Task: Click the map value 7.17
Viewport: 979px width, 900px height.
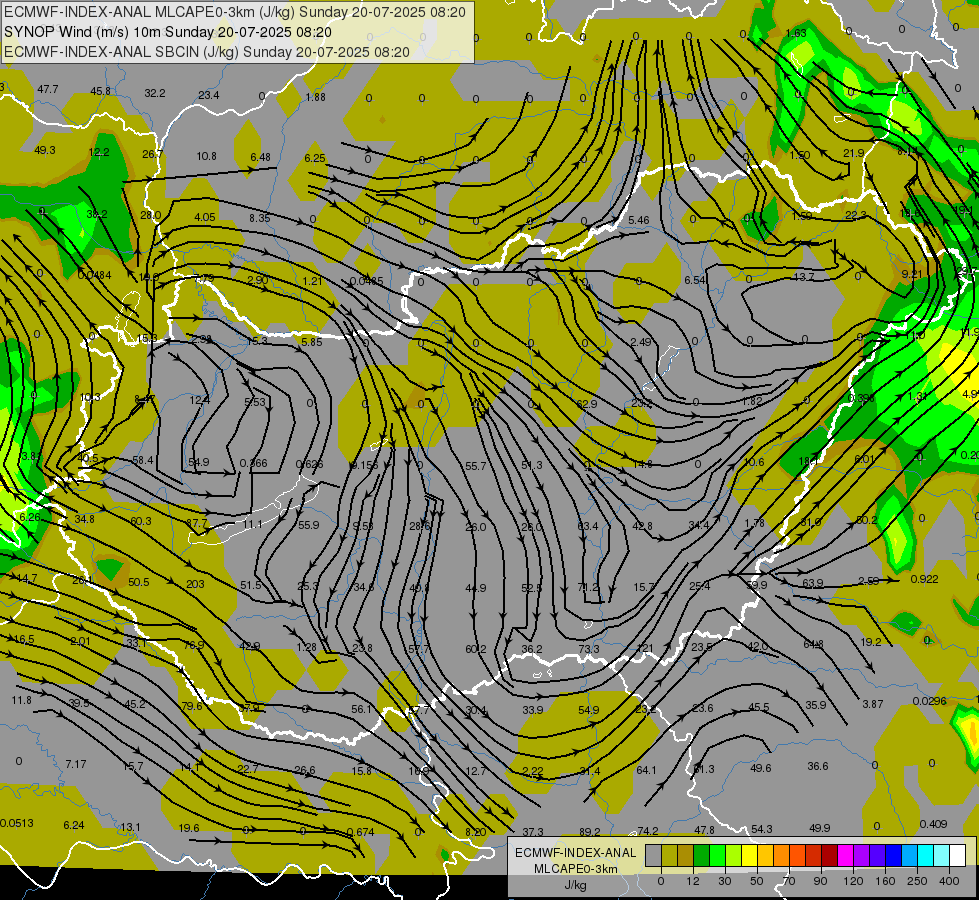Action: coord(76,764)
